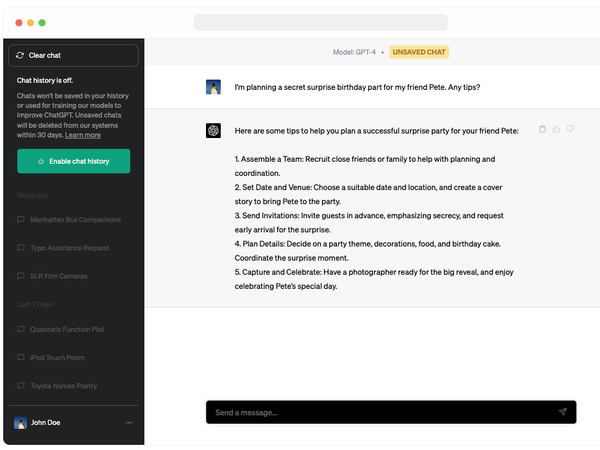Select the SLR Film Cameras conversation
The height and width of the screenshot is (450, 600).
point(58,275)
